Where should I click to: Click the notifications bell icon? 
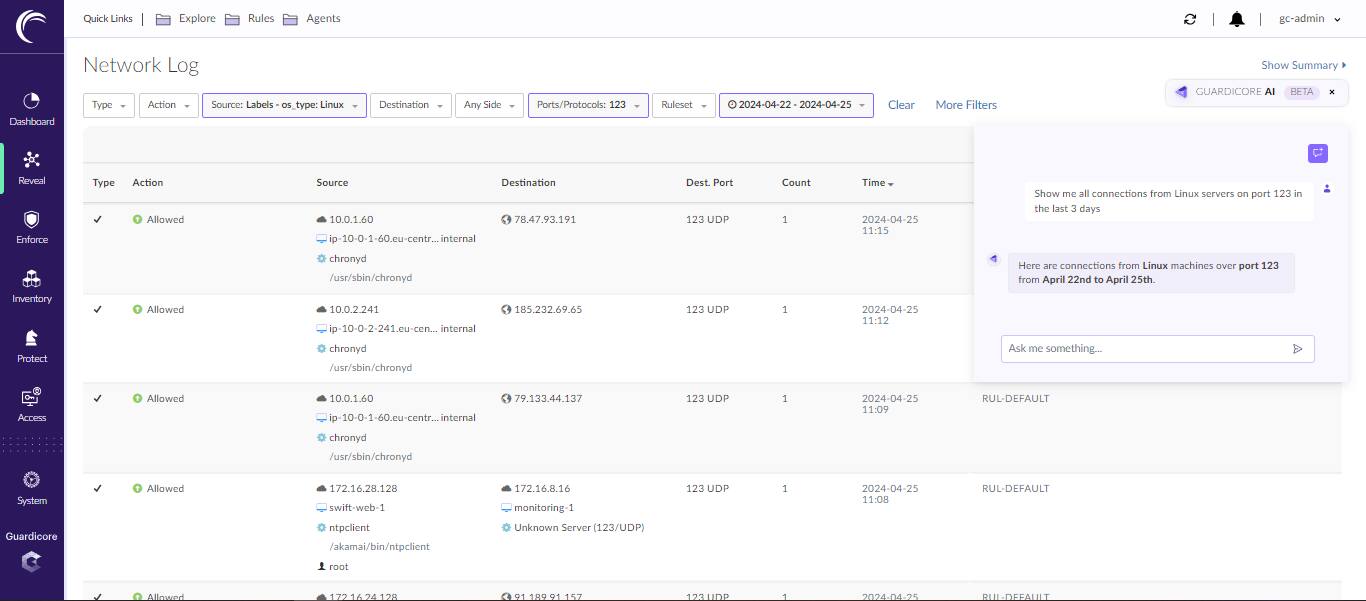pyautogui.click(x=1237, y=19)
